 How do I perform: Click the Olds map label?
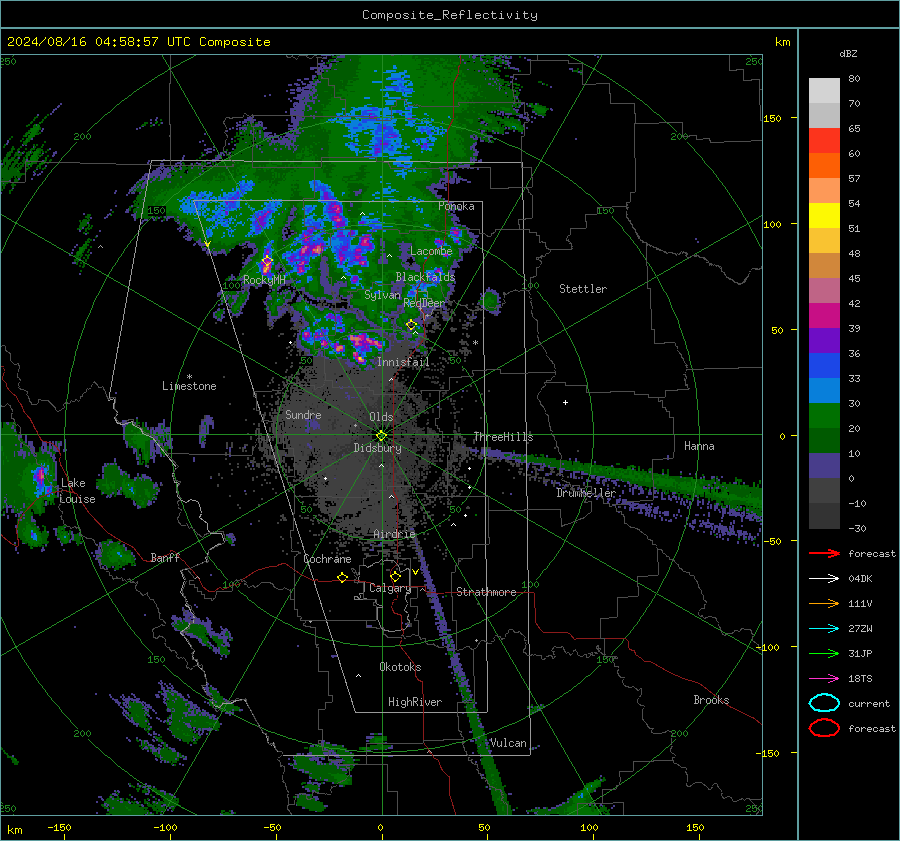(x=381, y=417)
